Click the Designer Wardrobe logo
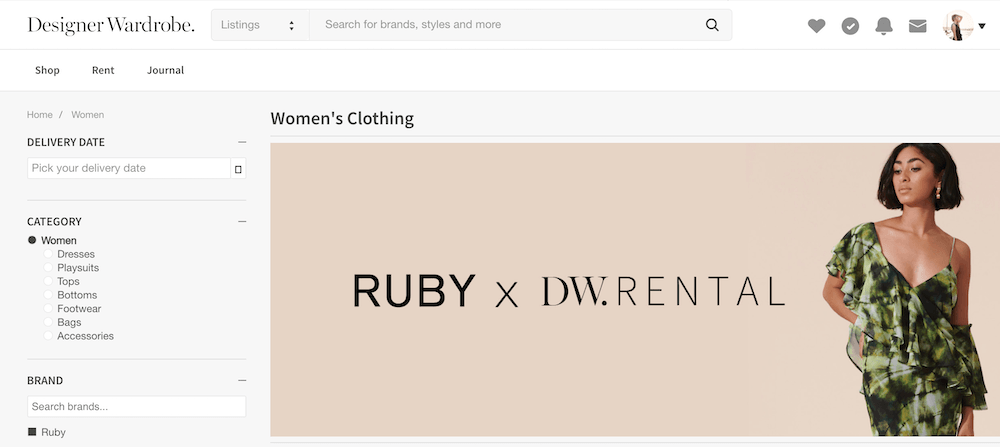 tap(111, 25)
